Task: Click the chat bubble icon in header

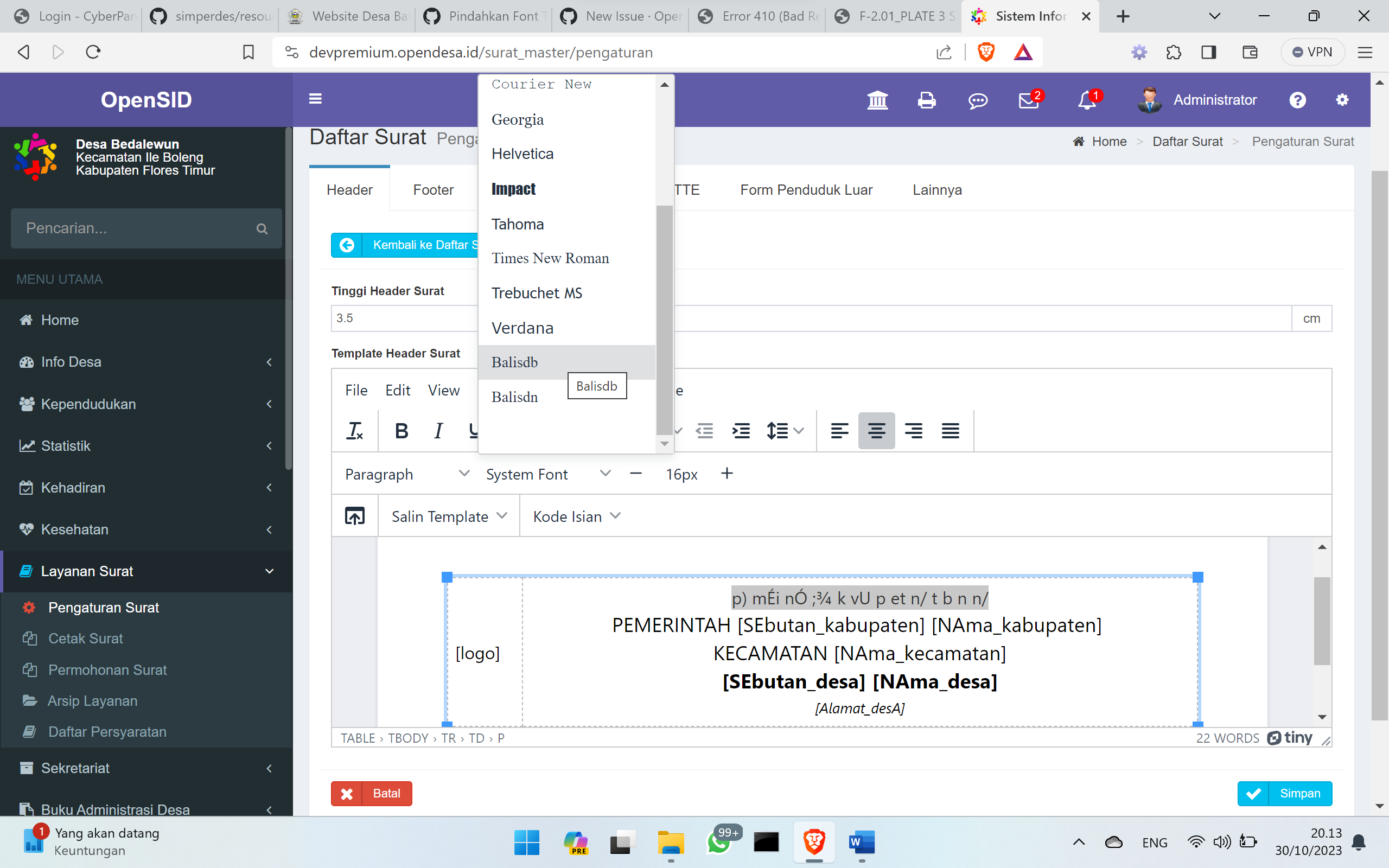Action: (978, 100)
